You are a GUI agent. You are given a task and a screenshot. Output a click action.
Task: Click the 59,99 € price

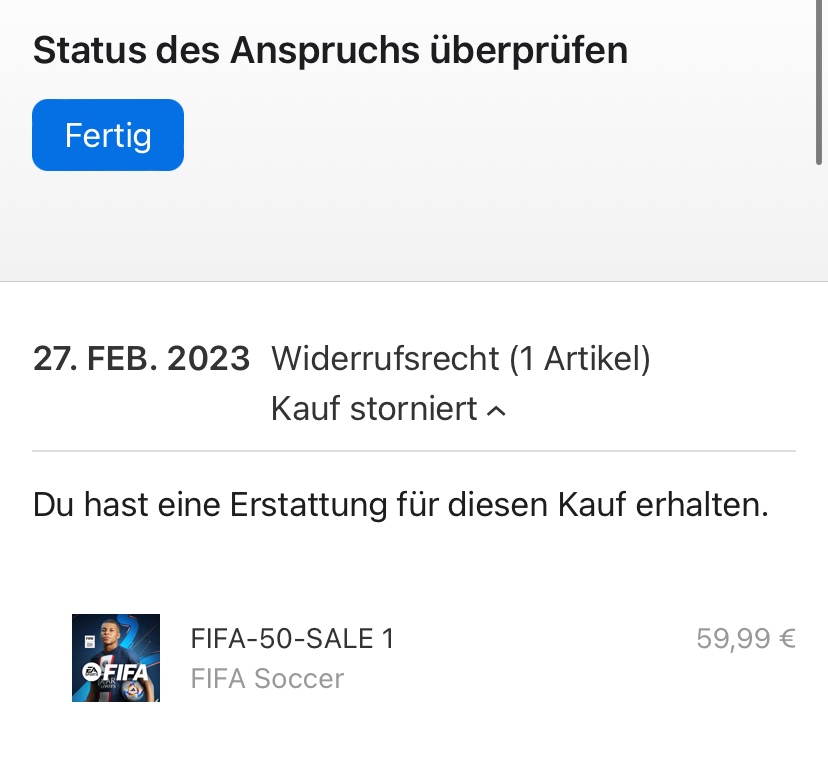pyautogui.click(x=746, y=638)
